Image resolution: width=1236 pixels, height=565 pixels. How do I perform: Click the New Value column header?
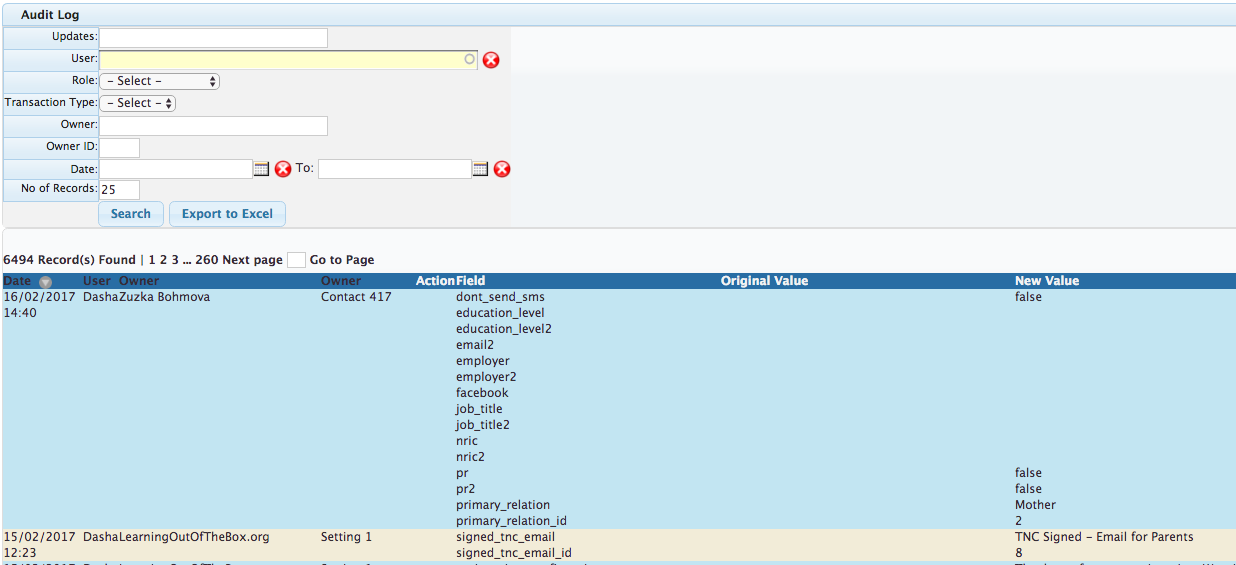click(1047, 281)
